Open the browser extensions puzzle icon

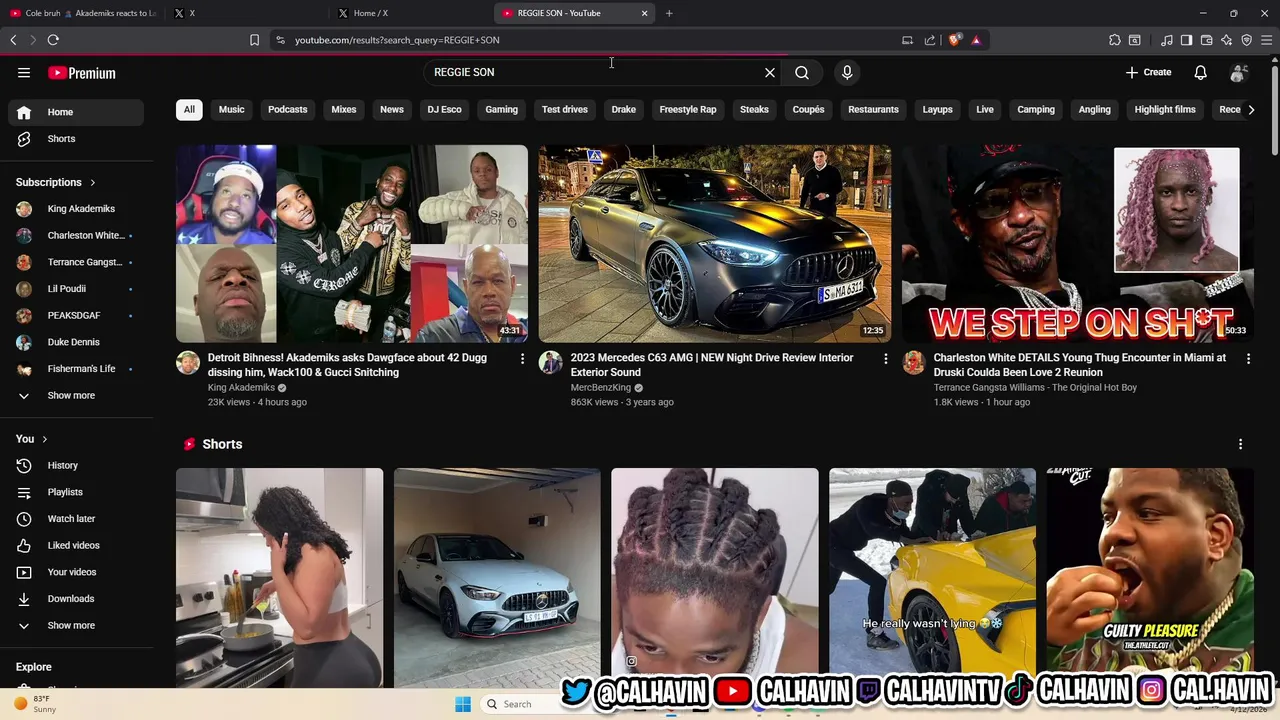tap(1115, 40)
